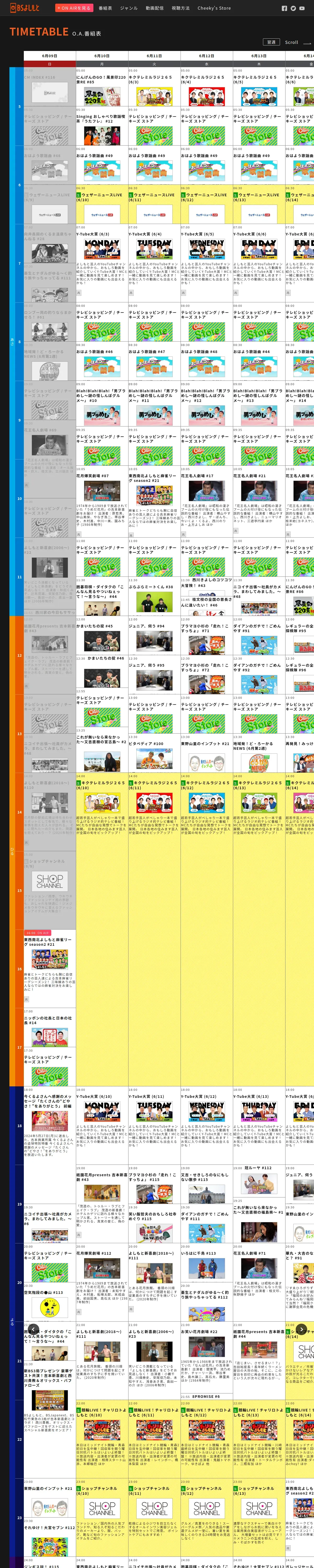Open ダイアンのガチで！ごめんやす #91

pyautogui.click(x=259, y=636)
